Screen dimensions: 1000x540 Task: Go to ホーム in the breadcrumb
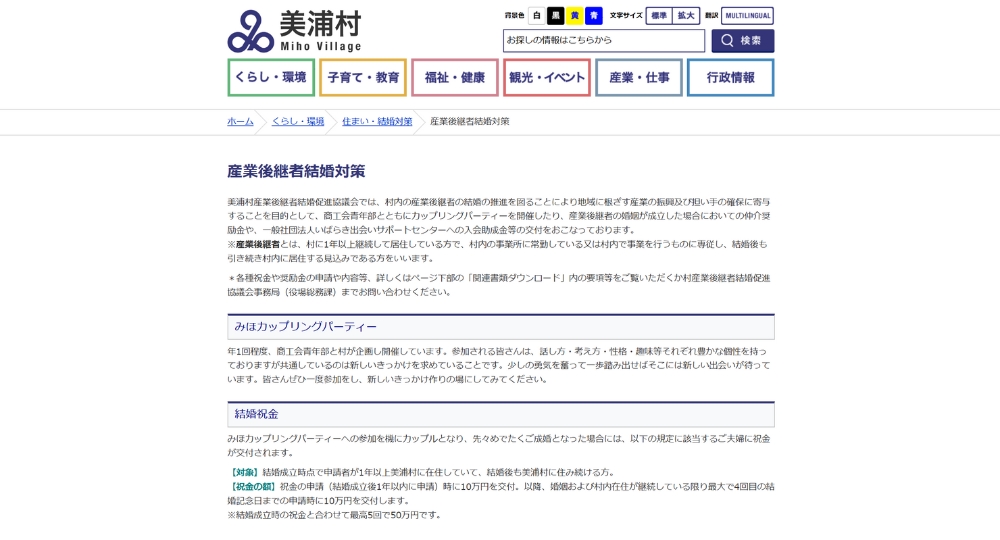point(240,121)
